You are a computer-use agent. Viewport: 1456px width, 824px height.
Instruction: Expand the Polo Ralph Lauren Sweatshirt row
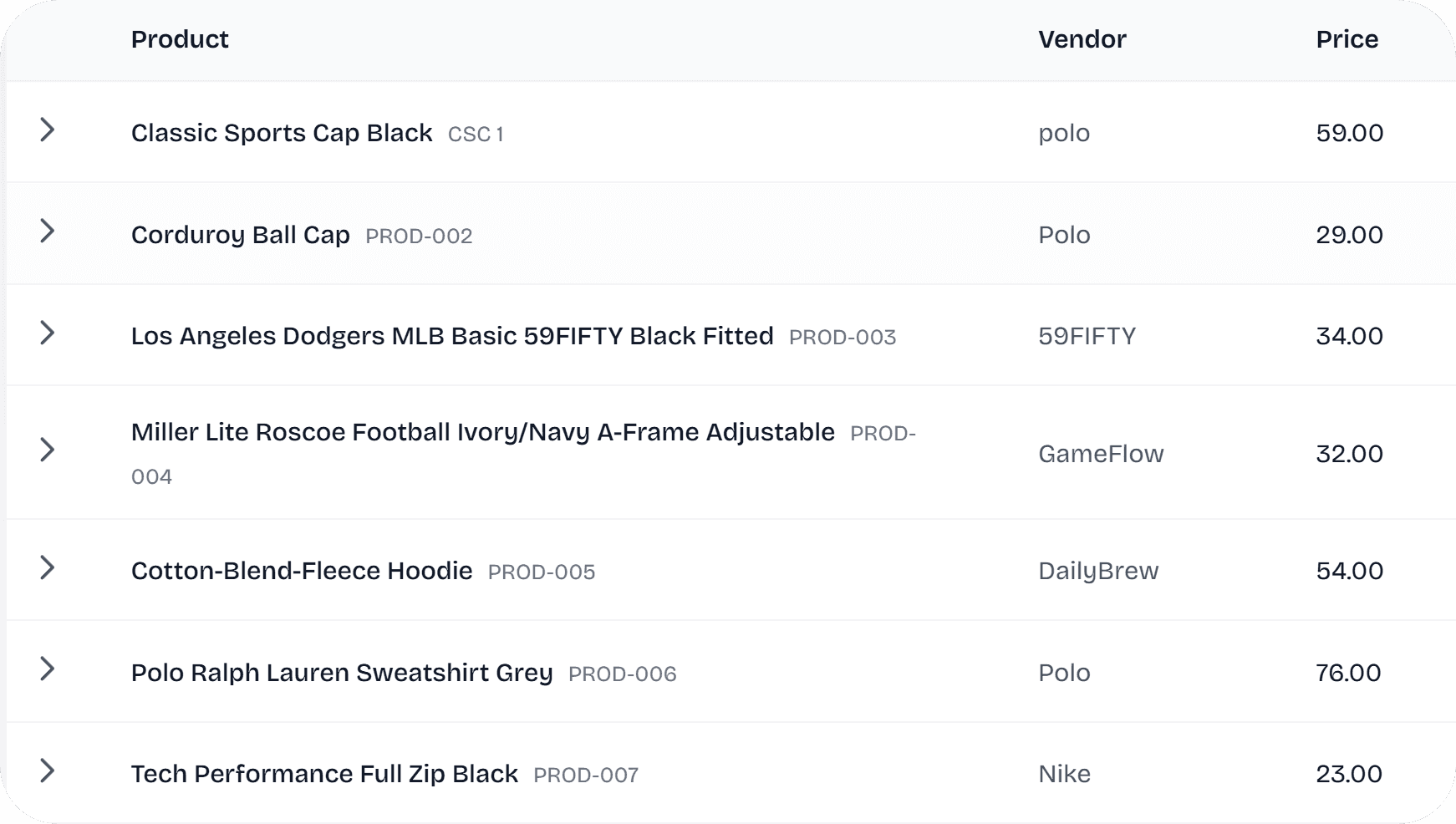(x=48, y=669)
